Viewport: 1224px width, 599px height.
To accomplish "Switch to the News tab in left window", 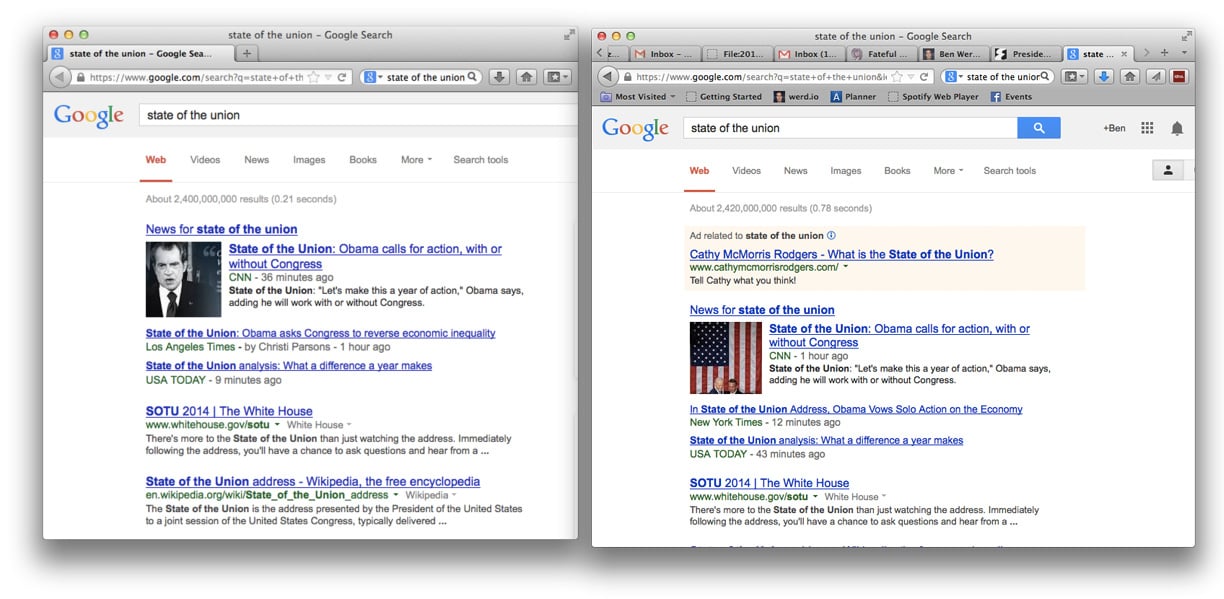I will pos(257,160).
